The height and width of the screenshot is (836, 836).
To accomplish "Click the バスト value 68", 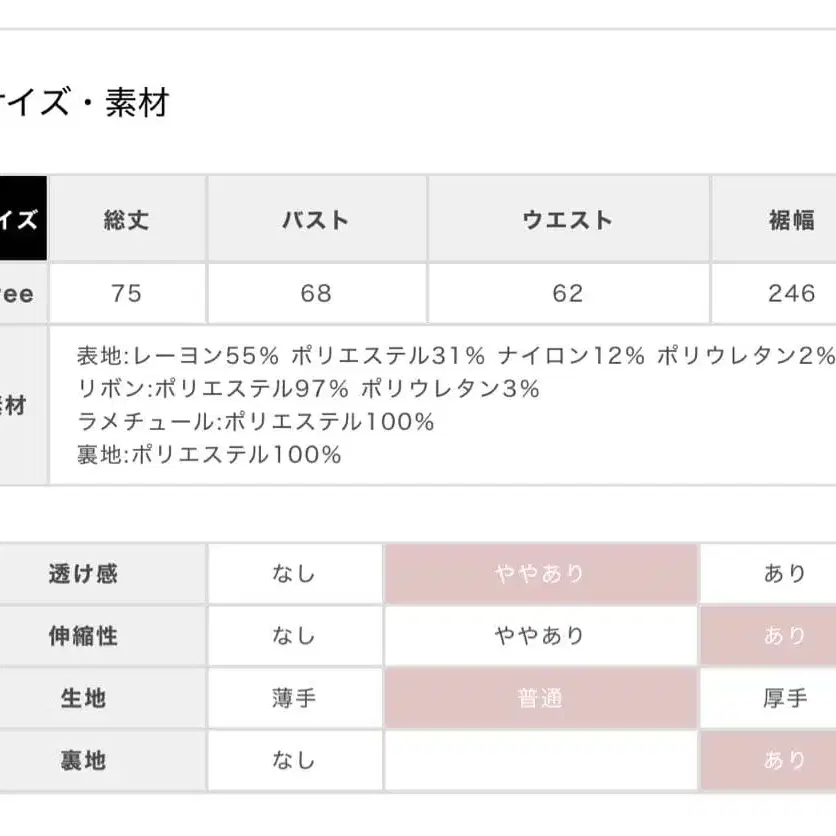I will tap(316, 293).
